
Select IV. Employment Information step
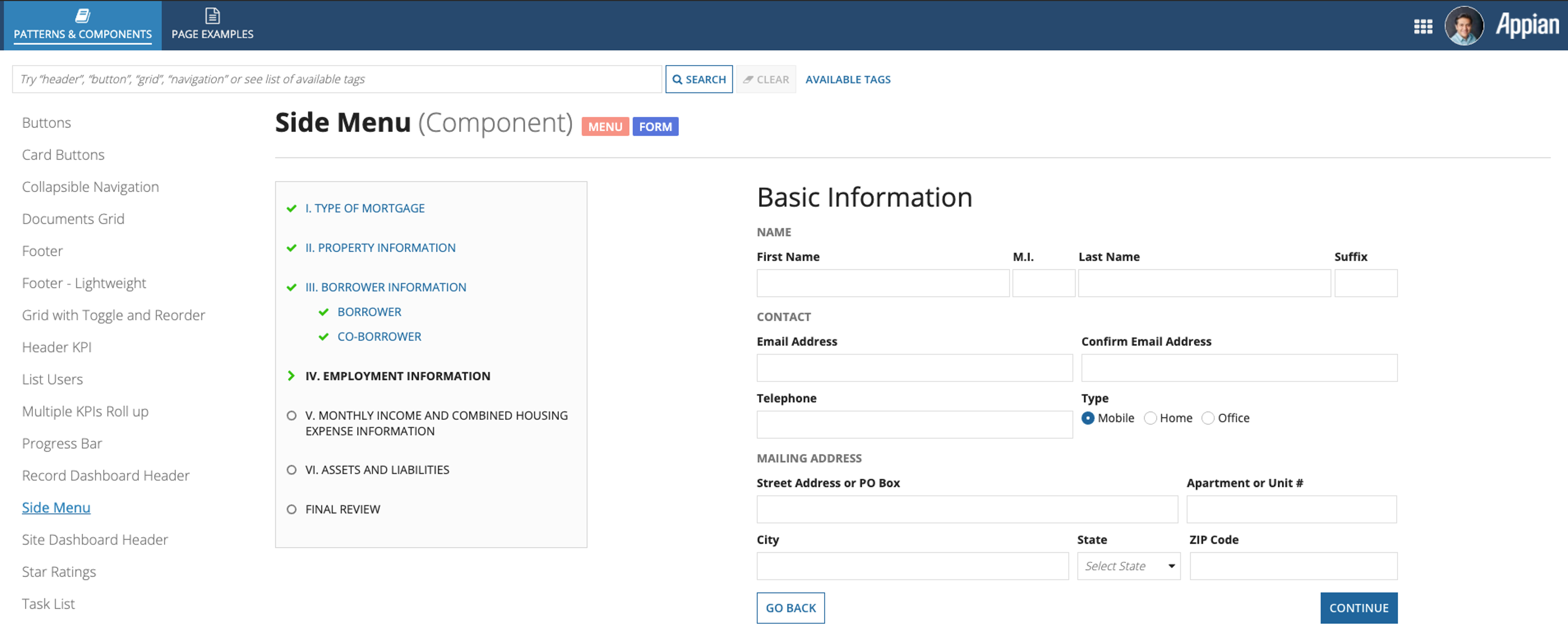click(x=398, y=376)
